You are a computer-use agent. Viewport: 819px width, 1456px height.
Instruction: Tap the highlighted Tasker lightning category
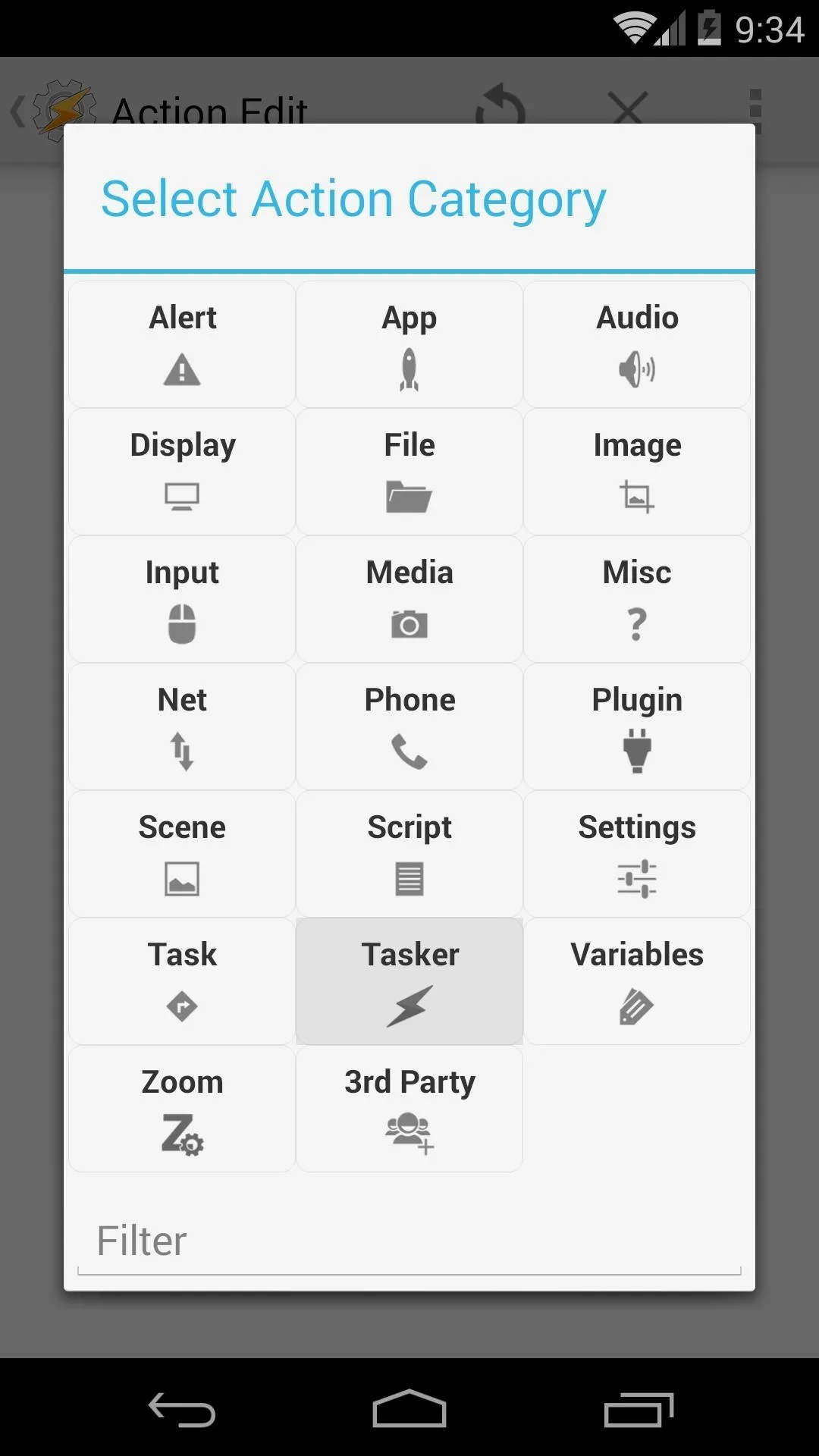[x=409, y=981]
